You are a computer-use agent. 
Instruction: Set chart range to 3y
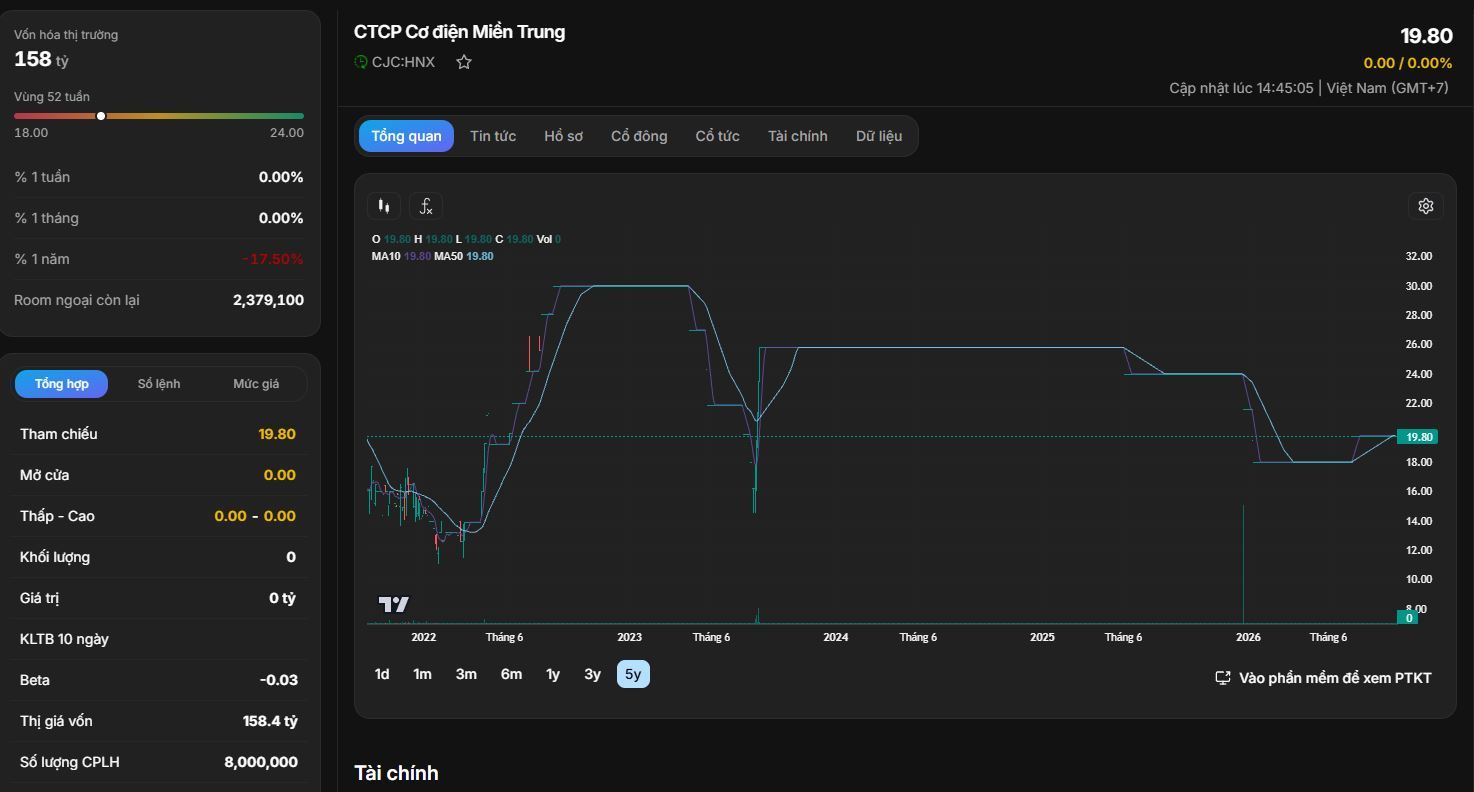[592, 674]
